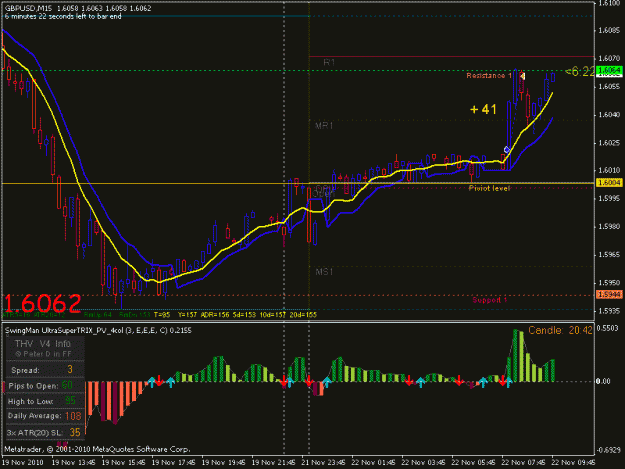Click the 'Pips to Open: 60' row
The image size is (625, 469).
coord(45,386)
